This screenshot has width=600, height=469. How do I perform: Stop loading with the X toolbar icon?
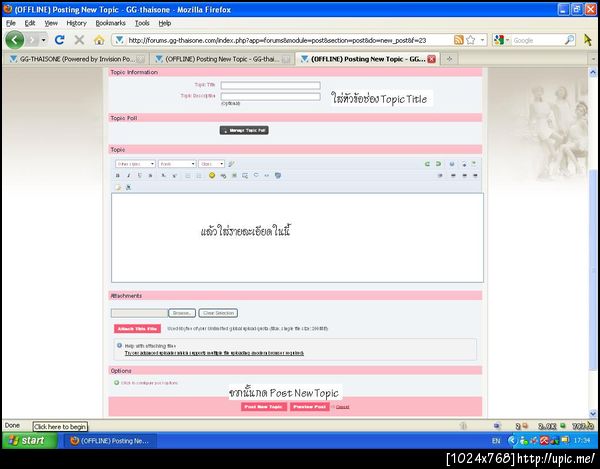pos(79,40)
